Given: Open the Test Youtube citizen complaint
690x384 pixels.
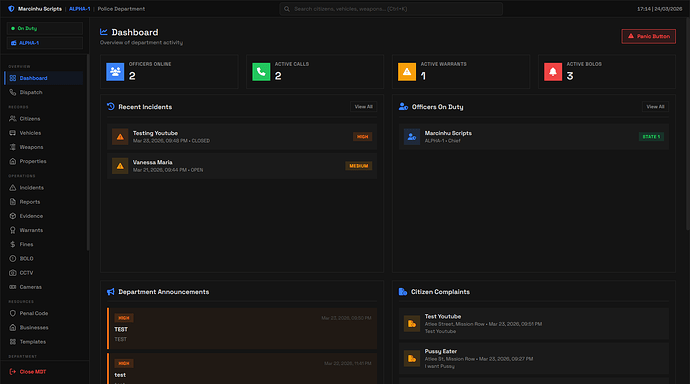Looking at the screenshot, I should click(534, 324).
